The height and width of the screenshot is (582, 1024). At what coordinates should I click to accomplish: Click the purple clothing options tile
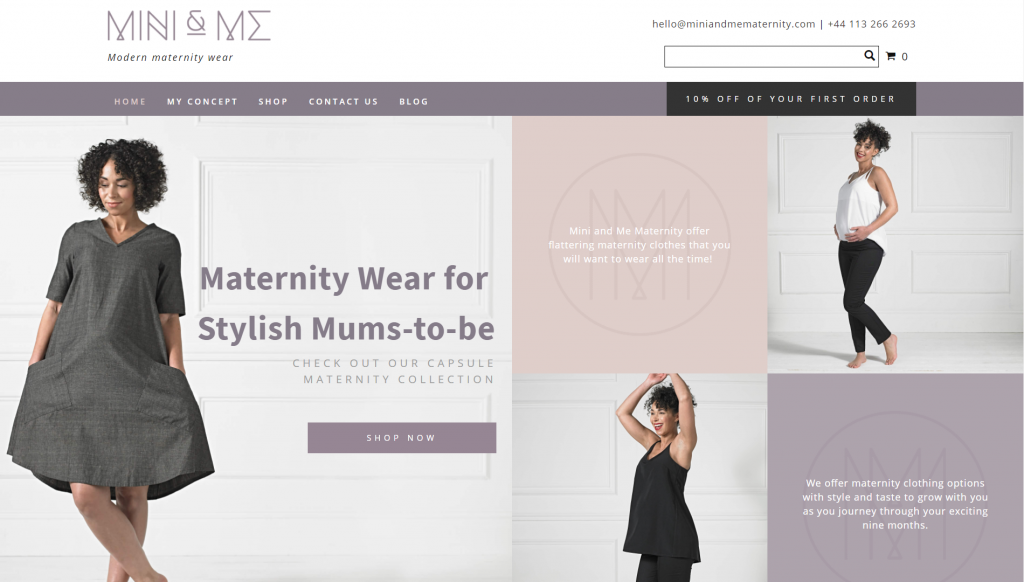click(x=895, y=477)
